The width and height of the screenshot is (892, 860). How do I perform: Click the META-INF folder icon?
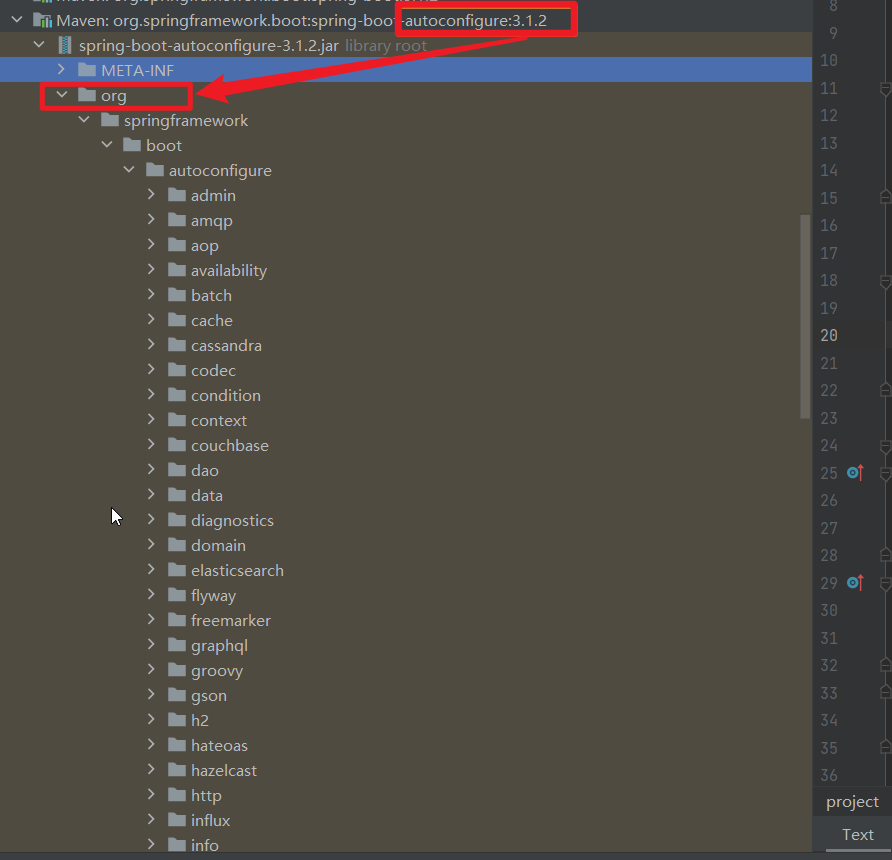(86, 70)
